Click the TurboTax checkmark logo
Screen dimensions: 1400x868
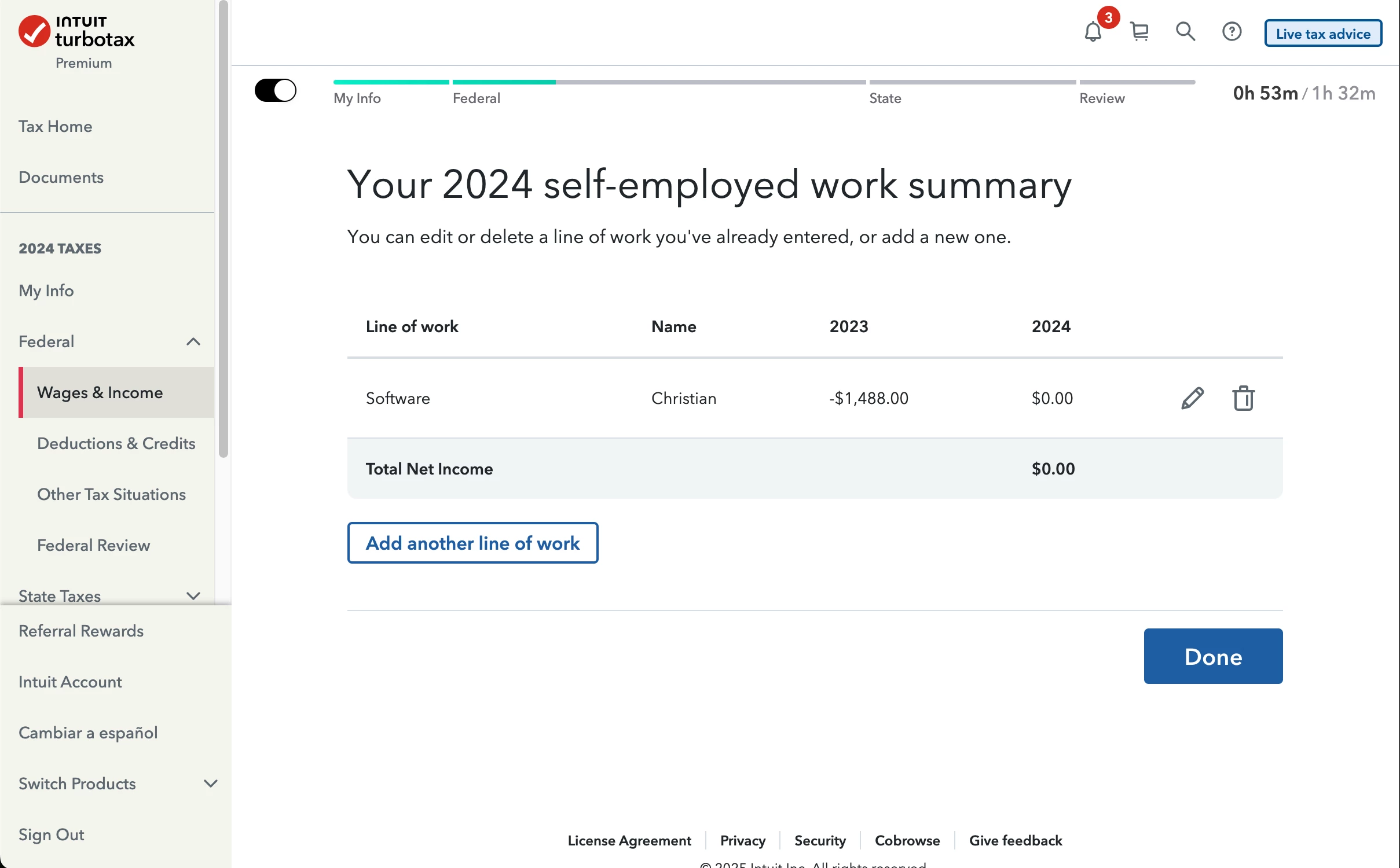[x=34, y=31]
